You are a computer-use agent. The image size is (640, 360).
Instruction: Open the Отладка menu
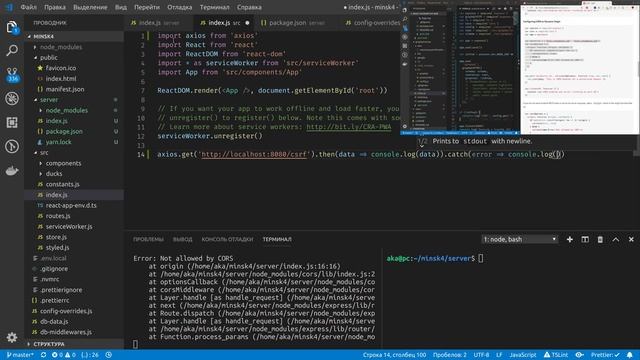[x=179, y=7]
